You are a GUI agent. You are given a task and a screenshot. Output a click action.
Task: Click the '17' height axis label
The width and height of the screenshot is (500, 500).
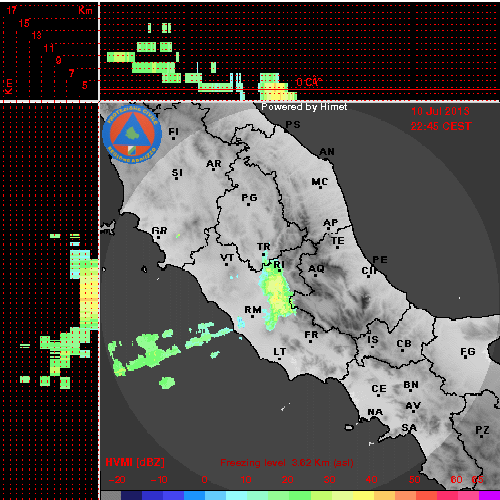pyautogui.click(x=12, y=10)
